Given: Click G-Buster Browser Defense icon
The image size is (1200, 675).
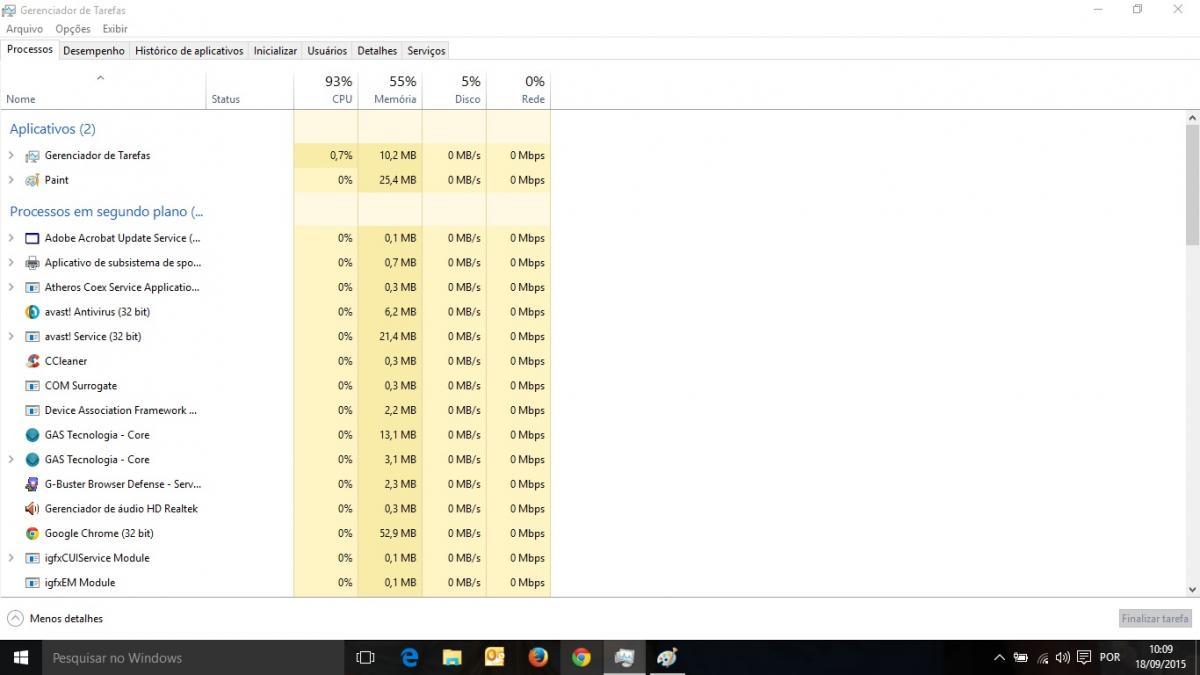Looking at the screenshot, I should coord(32,484).
